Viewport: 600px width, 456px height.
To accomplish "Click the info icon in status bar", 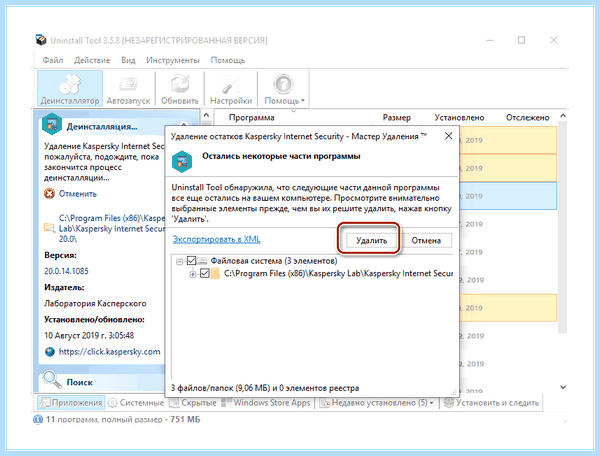I will pos(38,420).
